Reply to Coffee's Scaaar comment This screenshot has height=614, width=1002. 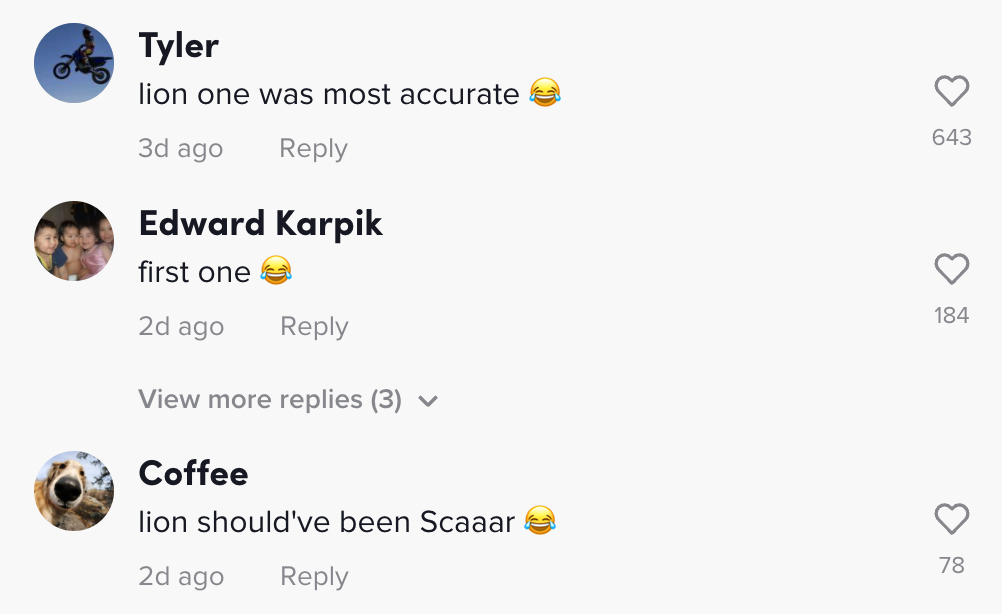click(314, 577)
